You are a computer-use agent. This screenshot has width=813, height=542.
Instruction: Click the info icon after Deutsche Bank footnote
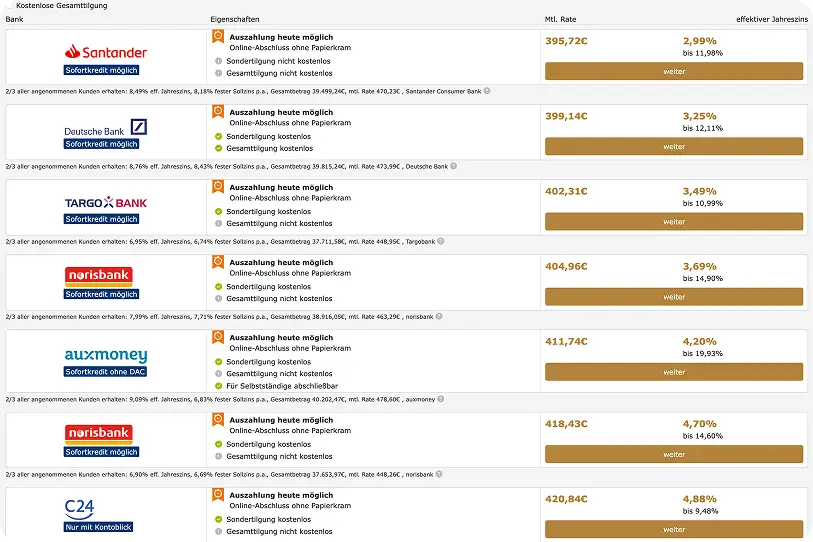(454, 166)
